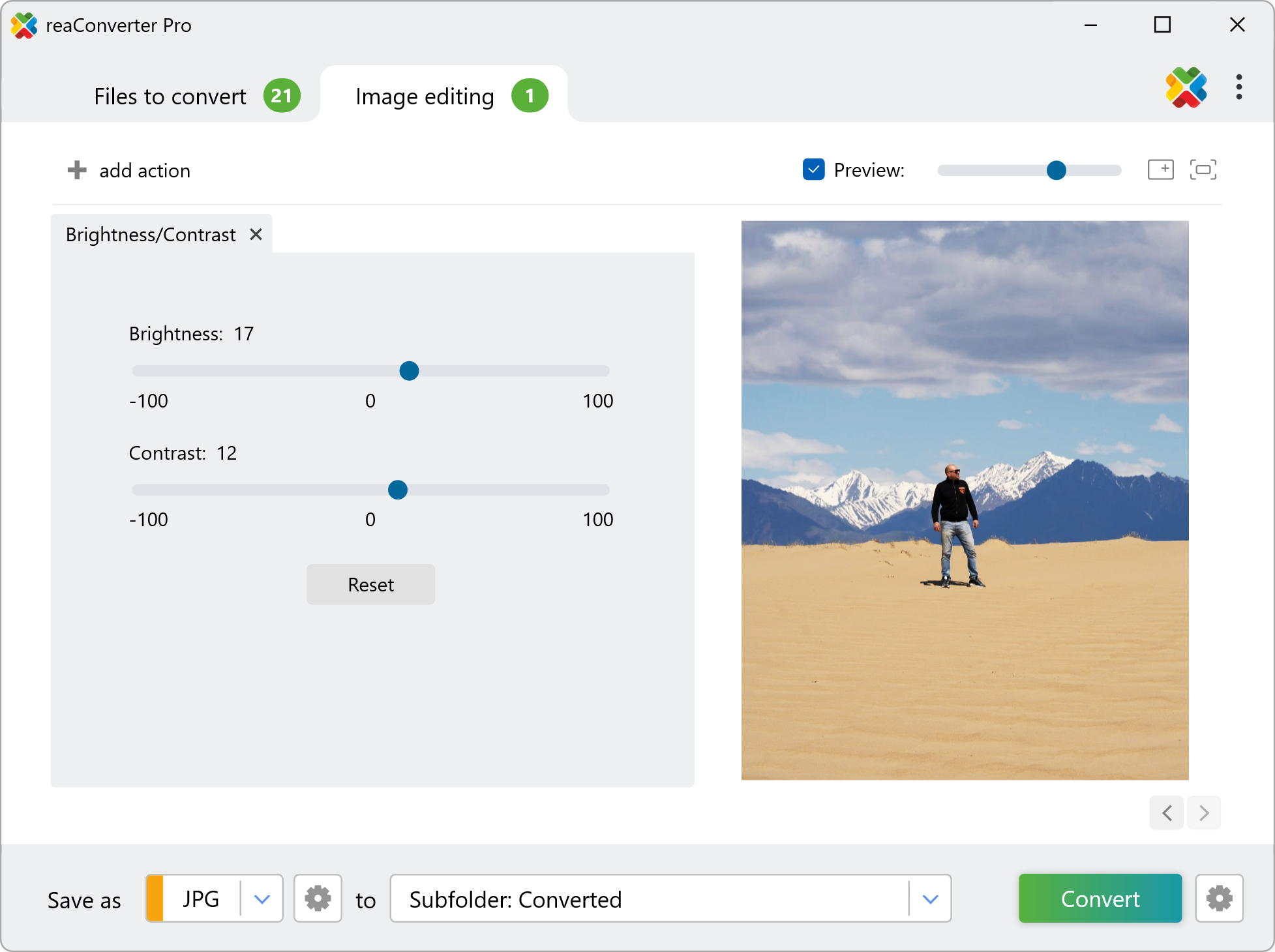Select the Image editing tab
Image resolution: width=1275 pixels, height=952 pixels.
click(x=425, y=97)
